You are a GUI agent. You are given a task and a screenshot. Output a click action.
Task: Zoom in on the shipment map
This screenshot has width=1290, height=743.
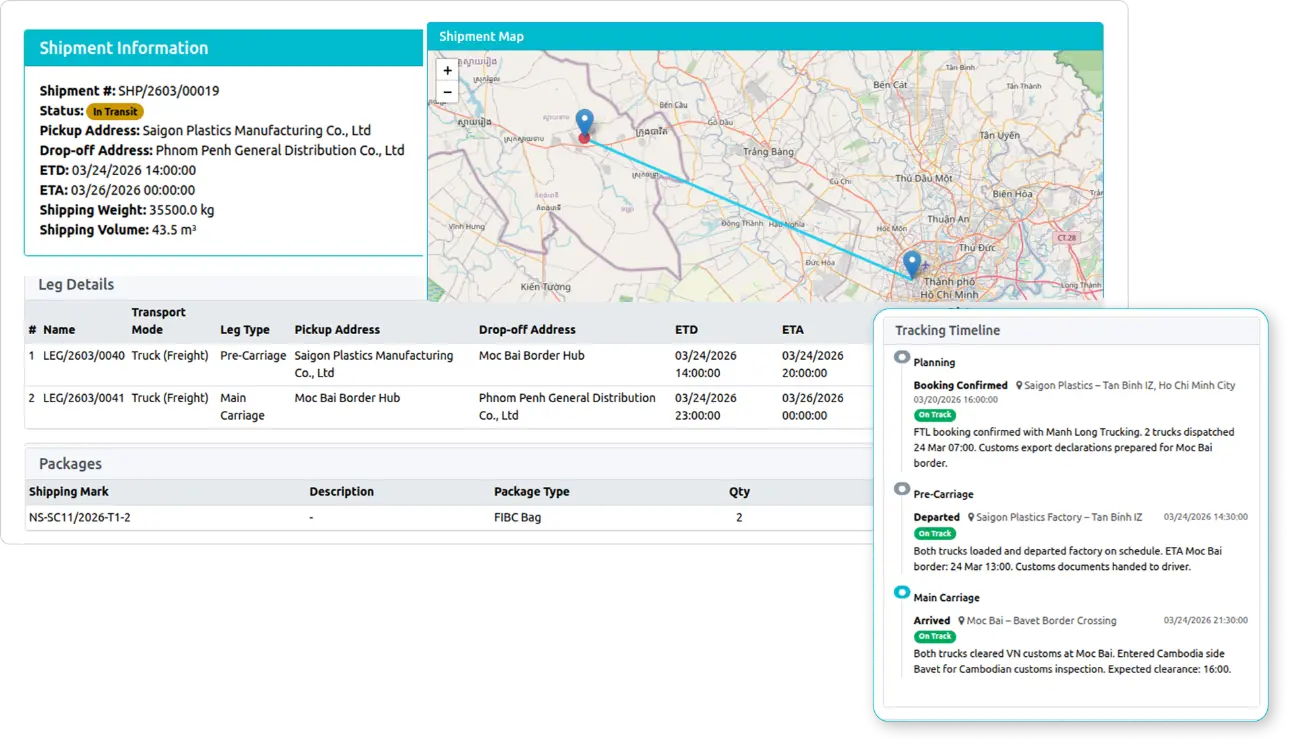pyautogui.click(x=447, y=70)
